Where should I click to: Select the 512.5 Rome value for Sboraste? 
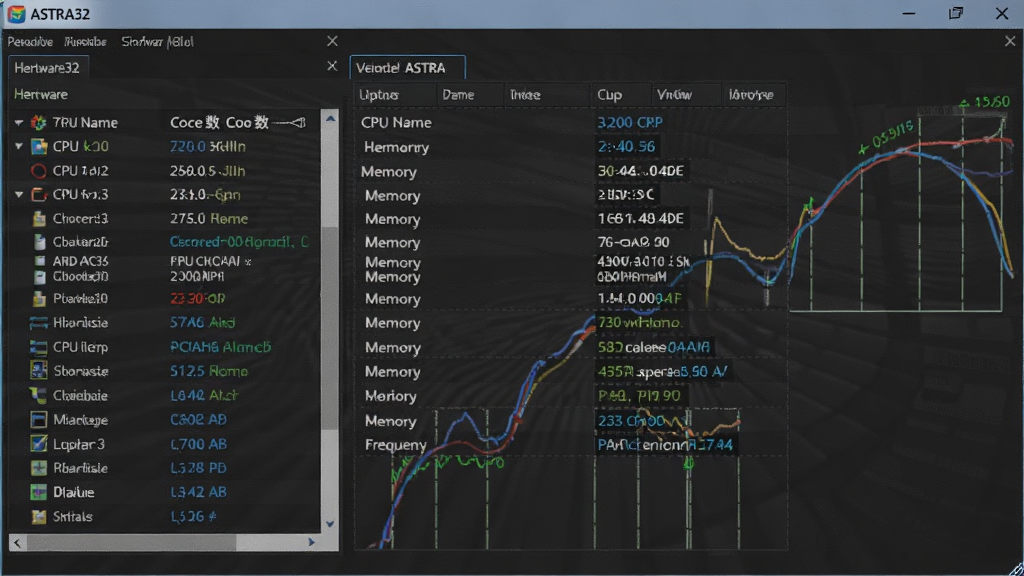(209, 371)
